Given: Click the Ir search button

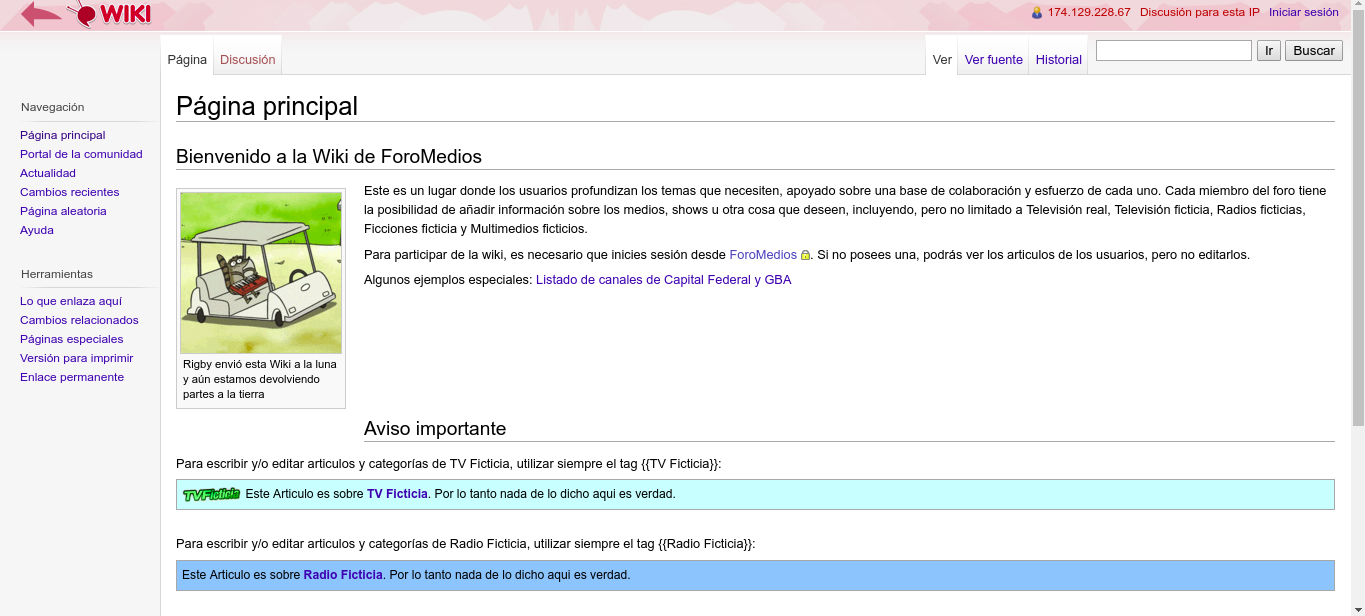Looking at the screenshot, I should [x=1269, y=51].
